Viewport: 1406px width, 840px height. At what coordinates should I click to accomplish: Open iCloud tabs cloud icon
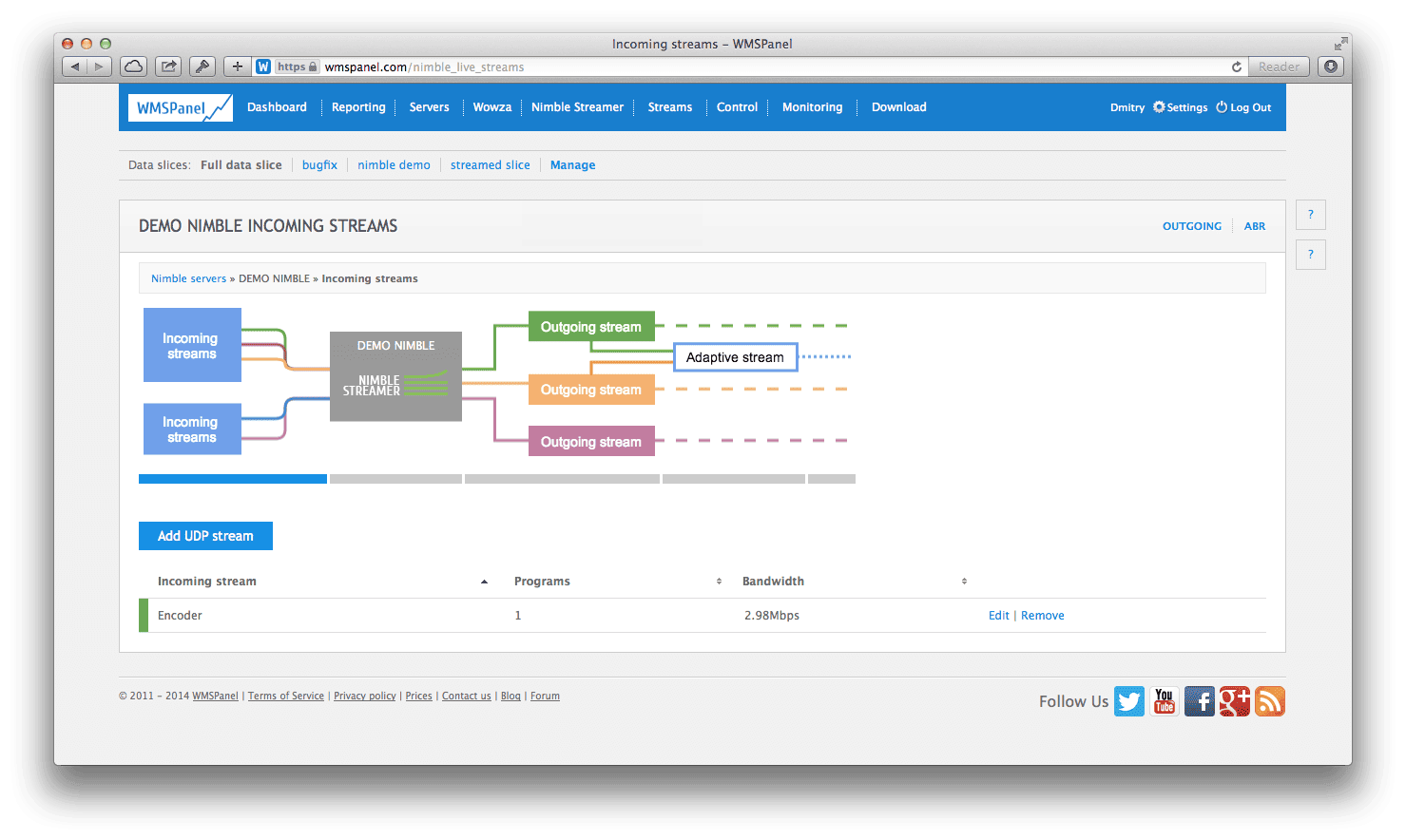pos(134,67)
